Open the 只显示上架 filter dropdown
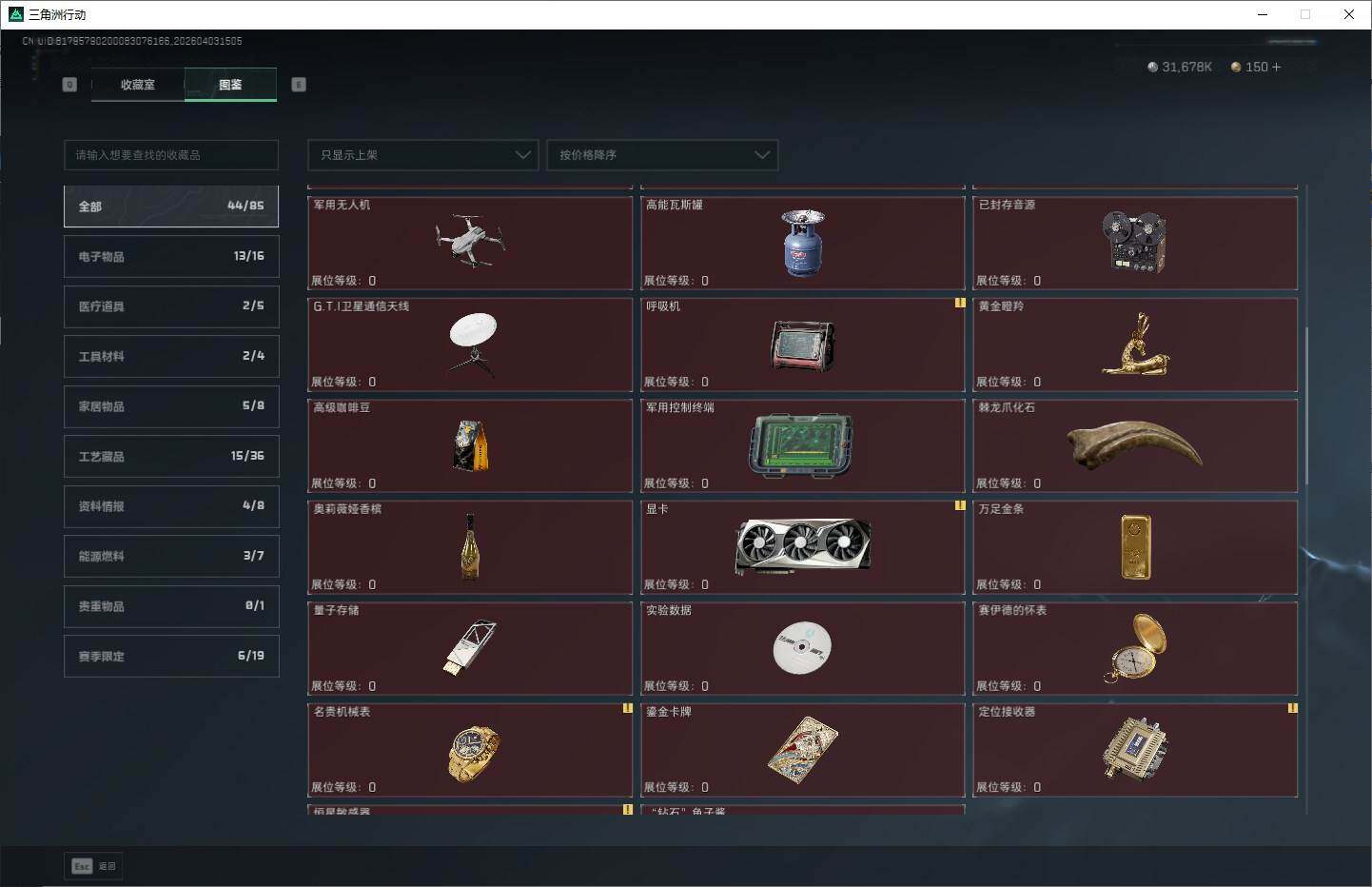Viewport: 1372px width, 887px height. point(423,155)
